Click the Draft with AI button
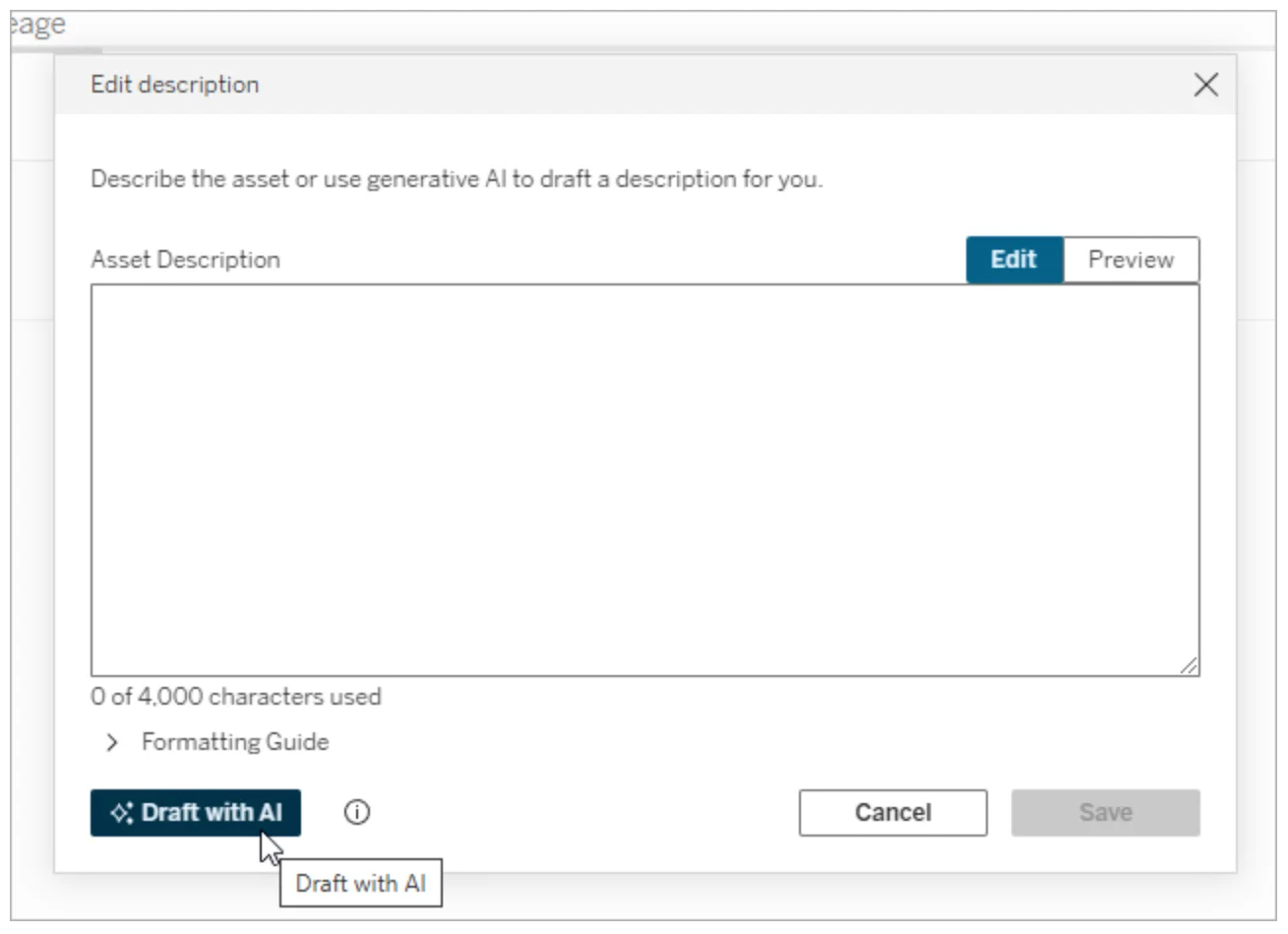This screenshot has height=934, width=1288. [x=195, y=813]
